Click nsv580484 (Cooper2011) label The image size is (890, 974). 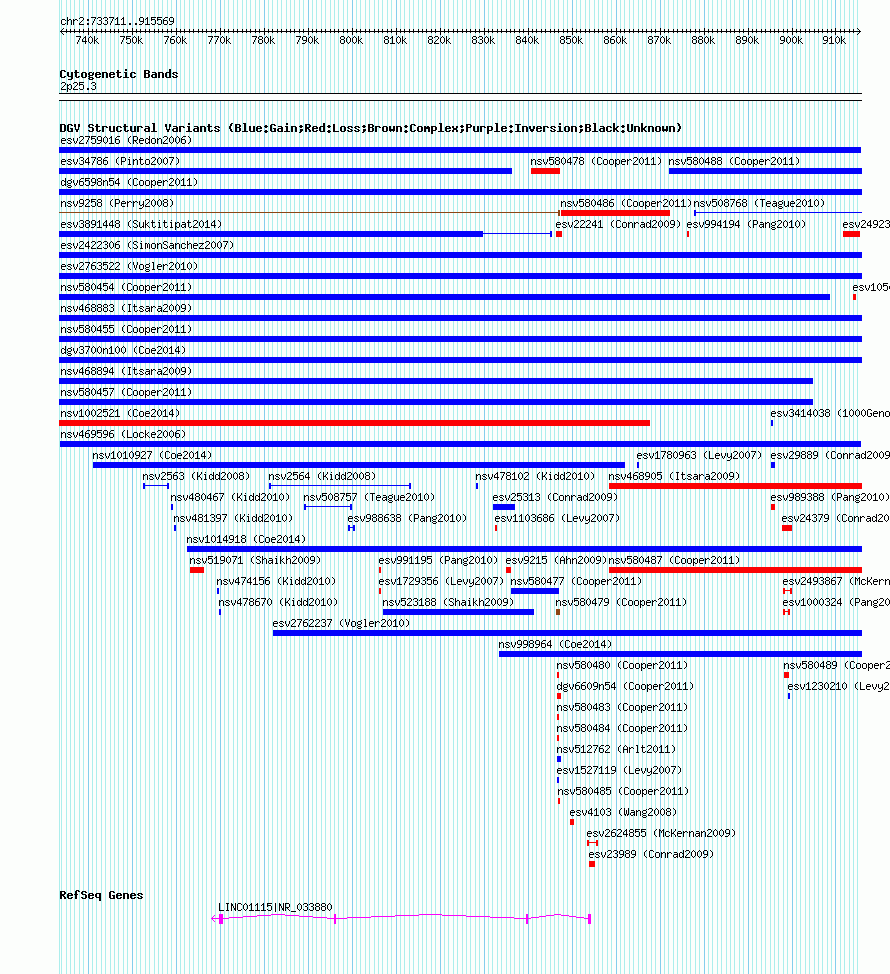coord(622,728)
